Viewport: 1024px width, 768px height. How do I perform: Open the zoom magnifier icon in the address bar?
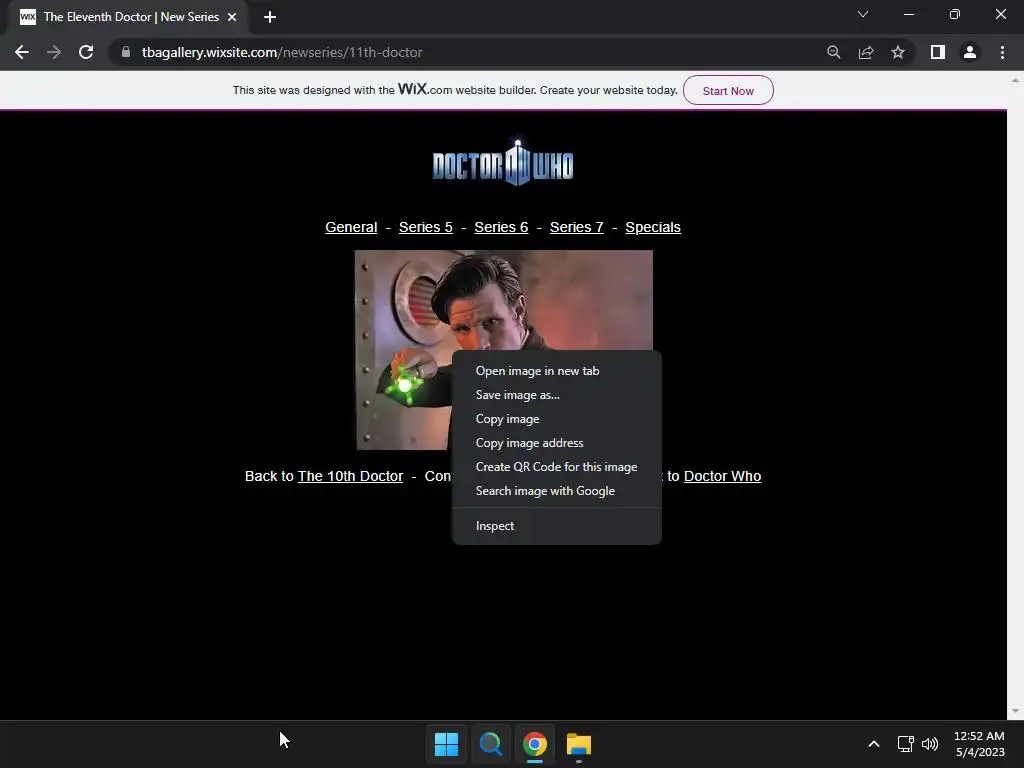coord(834,52)
